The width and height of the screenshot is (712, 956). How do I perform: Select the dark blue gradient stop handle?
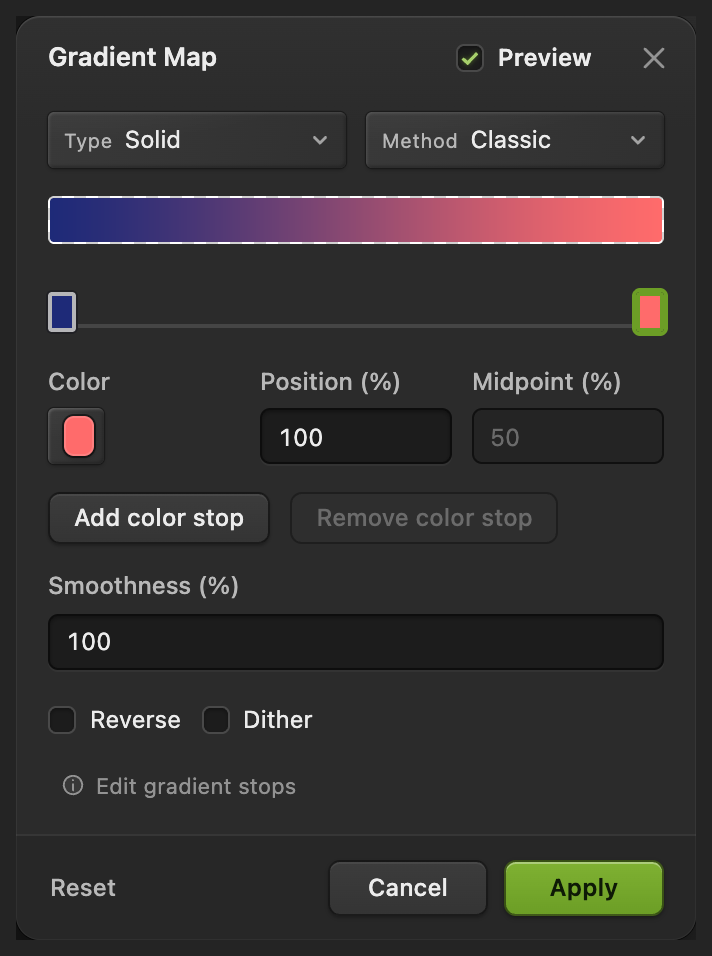[62, 312]
